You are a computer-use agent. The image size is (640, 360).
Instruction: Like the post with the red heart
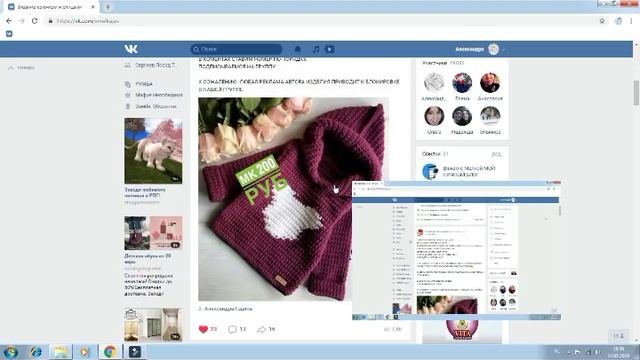tap(203, 329)
